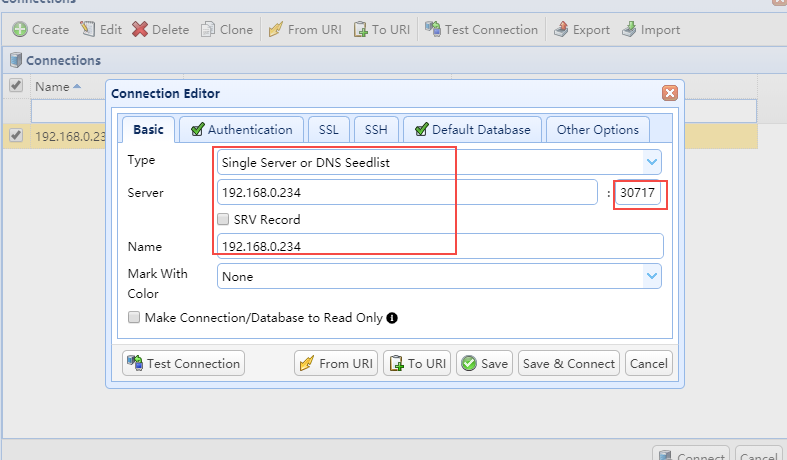Tick Make Connection/Database to Read Only
Screen dimensions: 787x460
[134, 317]
